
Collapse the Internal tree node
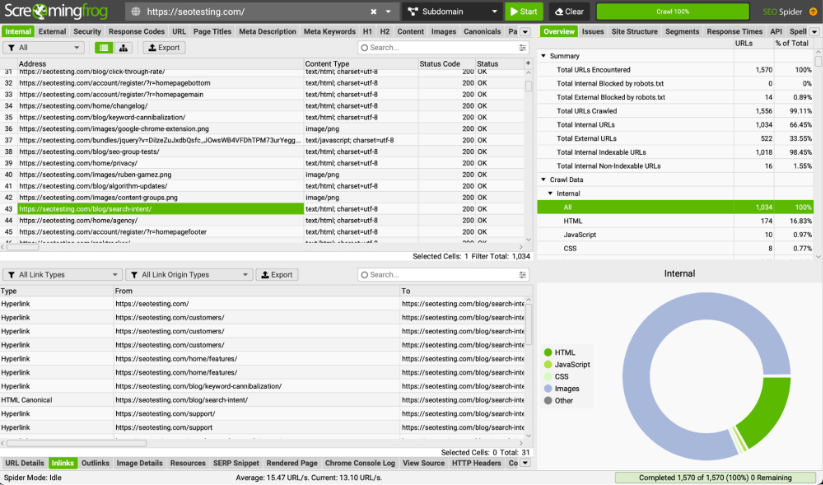tap(550, 192)
